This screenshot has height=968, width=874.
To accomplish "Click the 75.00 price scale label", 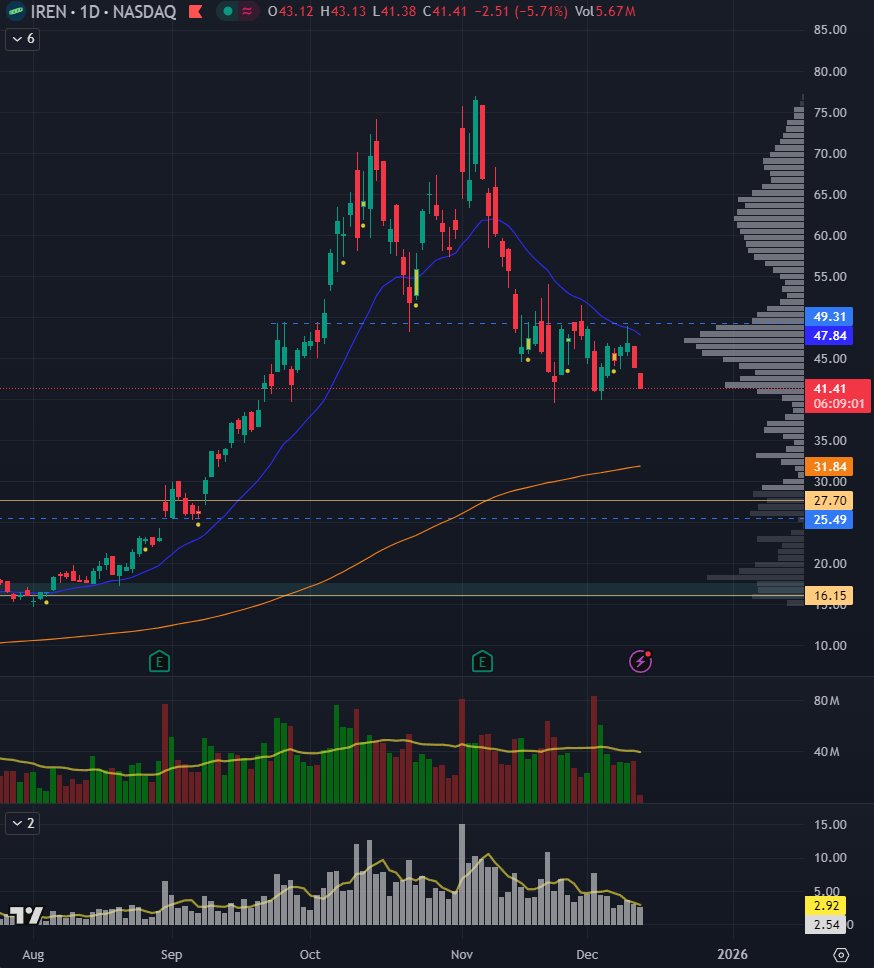I will [830, 112].
